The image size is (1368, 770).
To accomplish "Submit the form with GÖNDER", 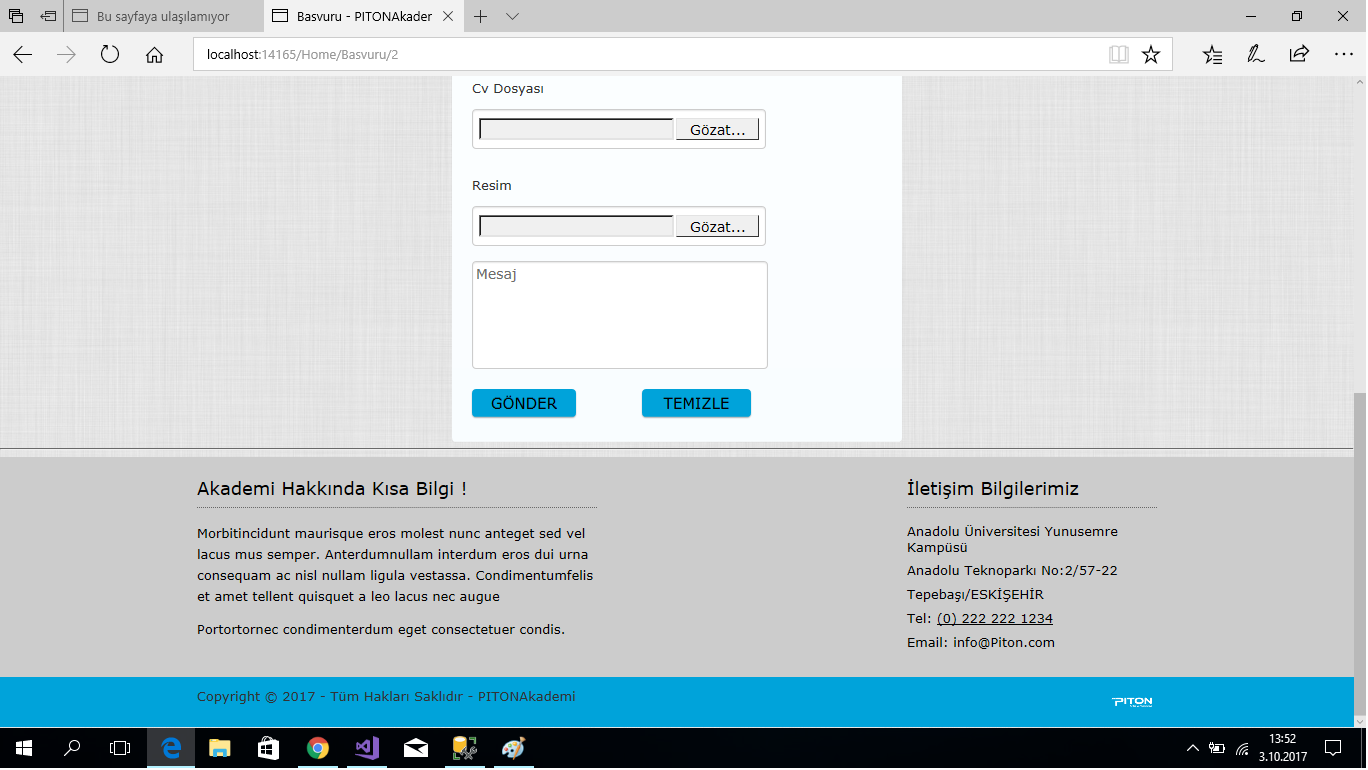I will tap(523, 403).
